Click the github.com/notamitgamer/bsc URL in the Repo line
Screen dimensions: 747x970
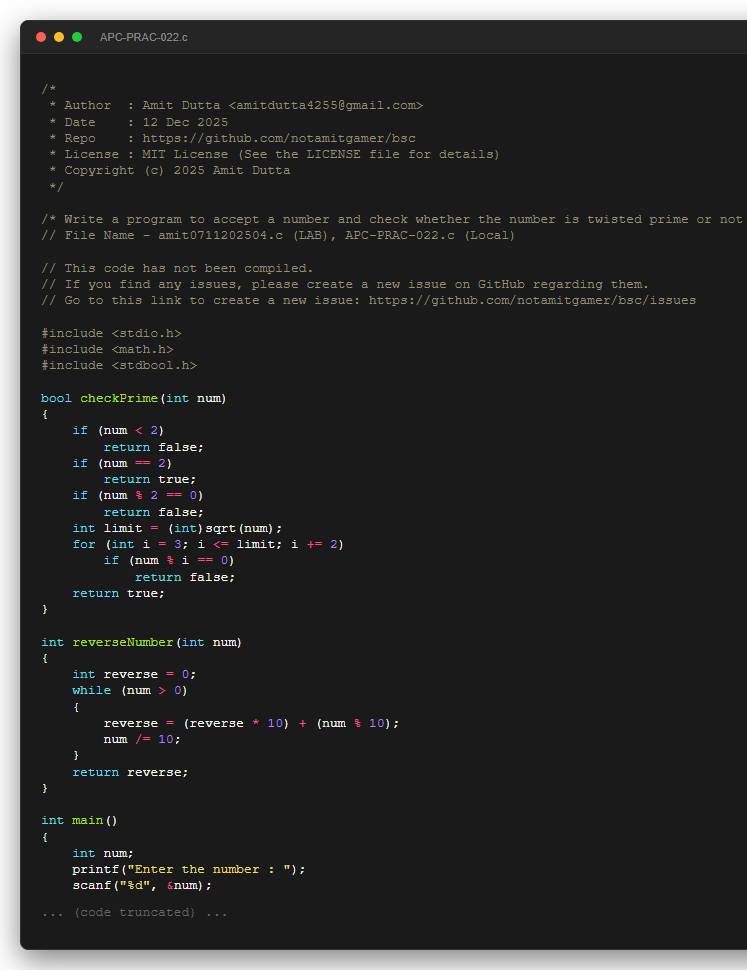pyautogui.click(x=279, y=138)
